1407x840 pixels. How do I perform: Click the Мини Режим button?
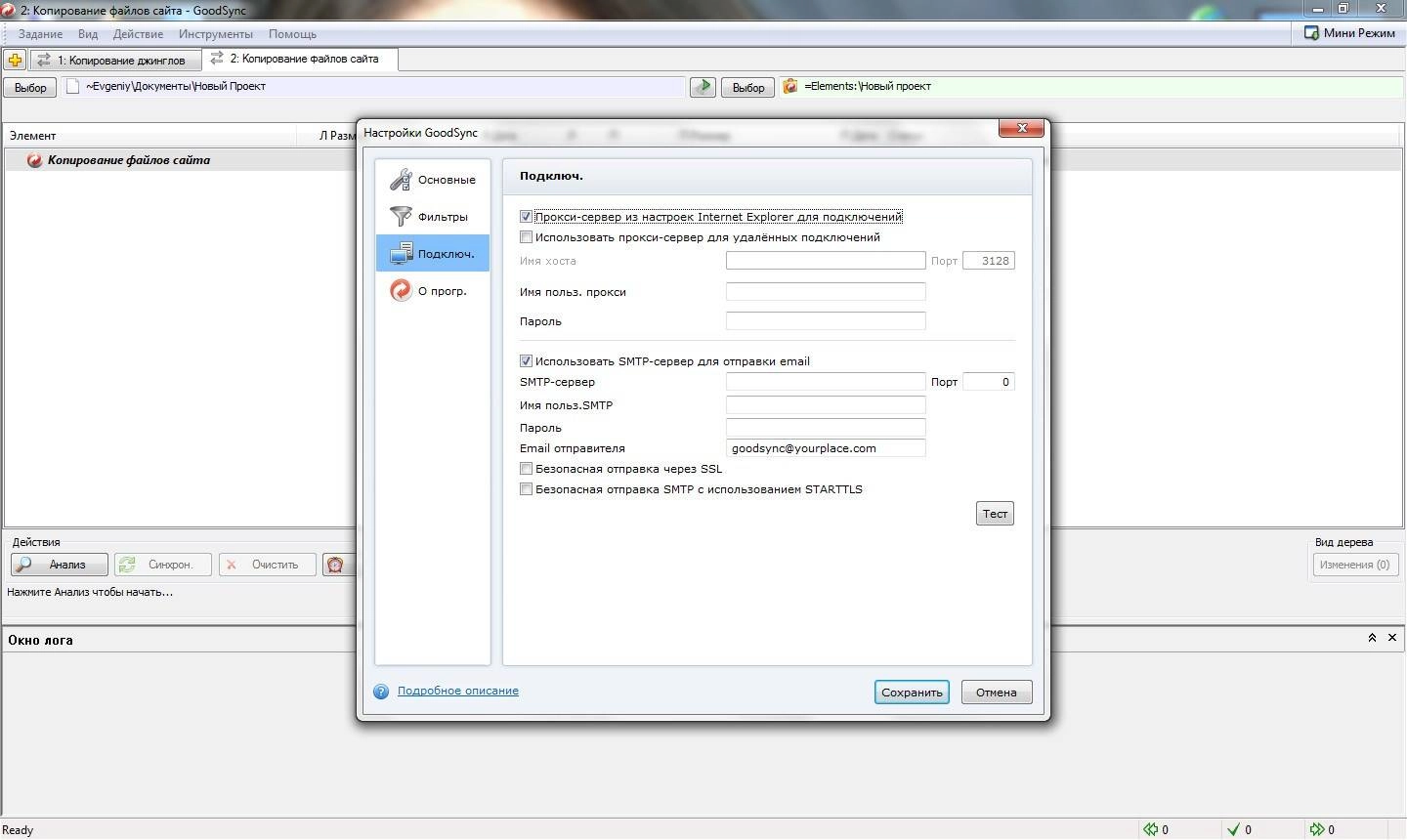(x=1349, y=33)
